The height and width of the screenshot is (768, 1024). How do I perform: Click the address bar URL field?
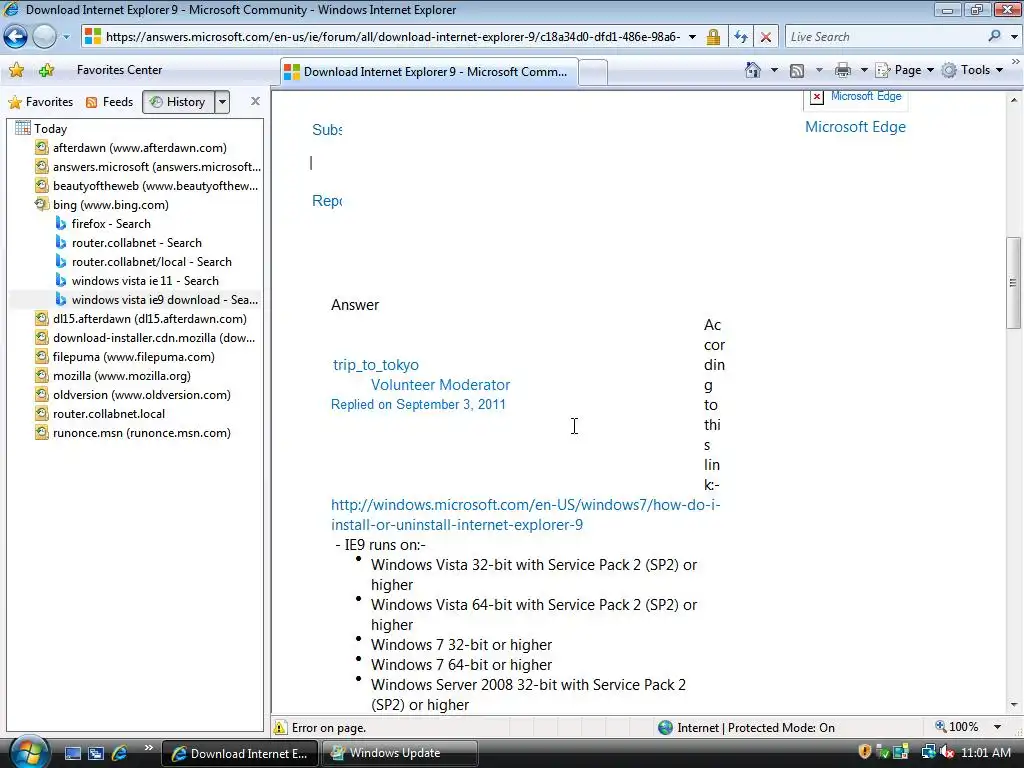click(392, 37)
